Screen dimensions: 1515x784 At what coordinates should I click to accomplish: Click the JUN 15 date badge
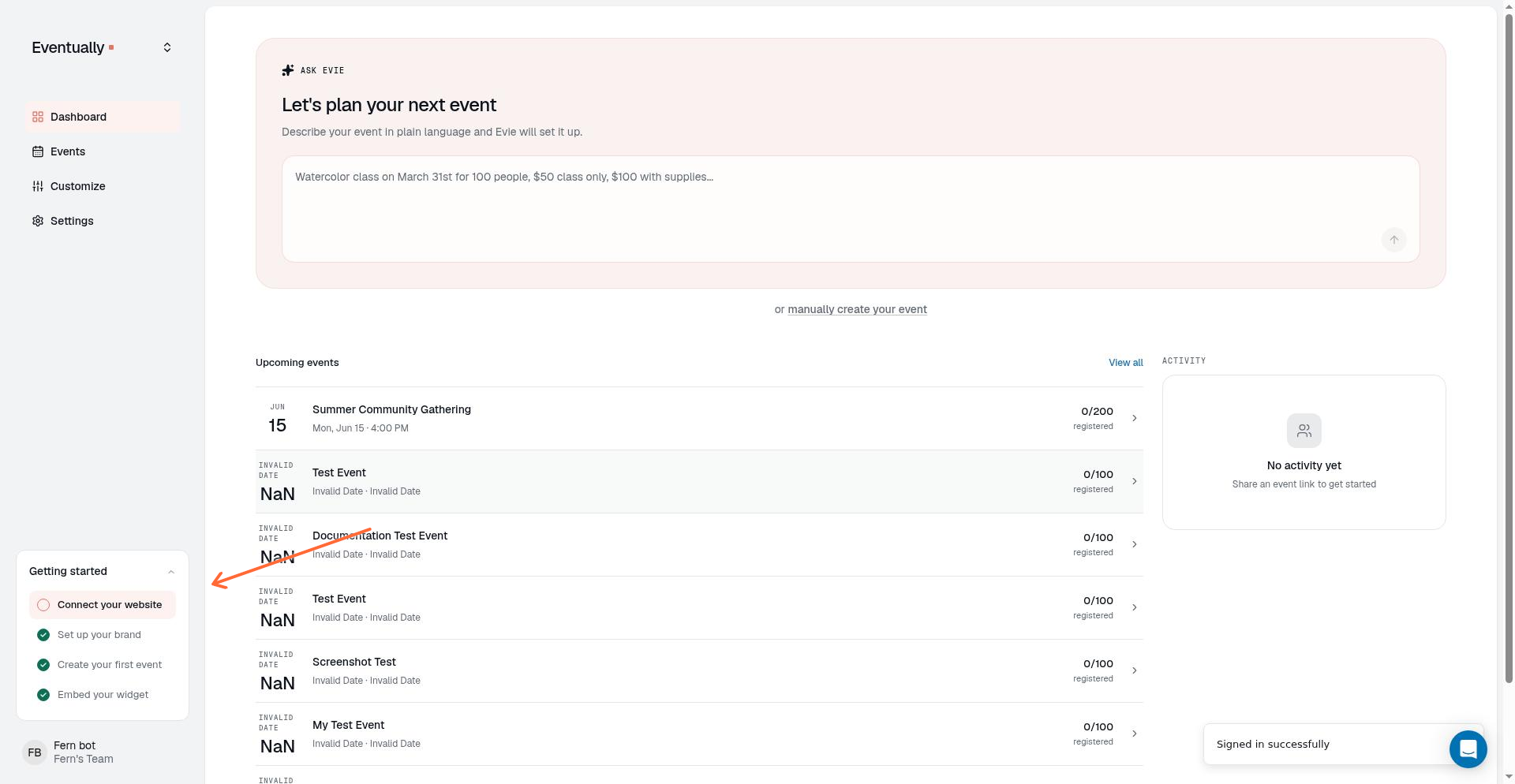277,418
